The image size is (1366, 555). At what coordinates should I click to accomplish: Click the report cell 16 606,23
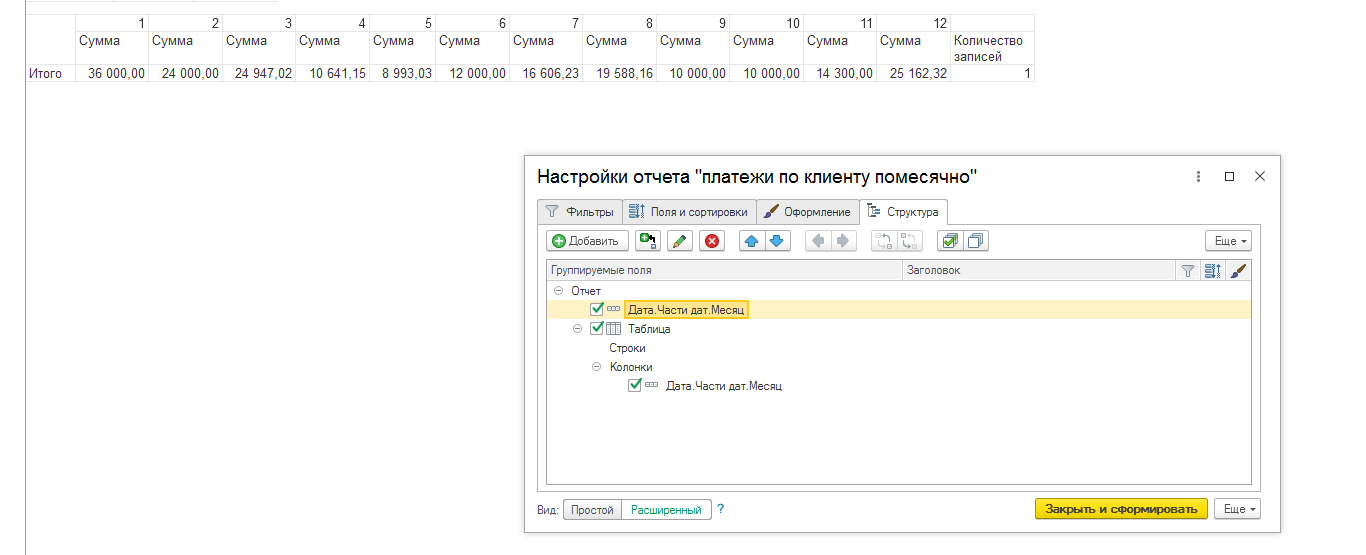(546, 73)
